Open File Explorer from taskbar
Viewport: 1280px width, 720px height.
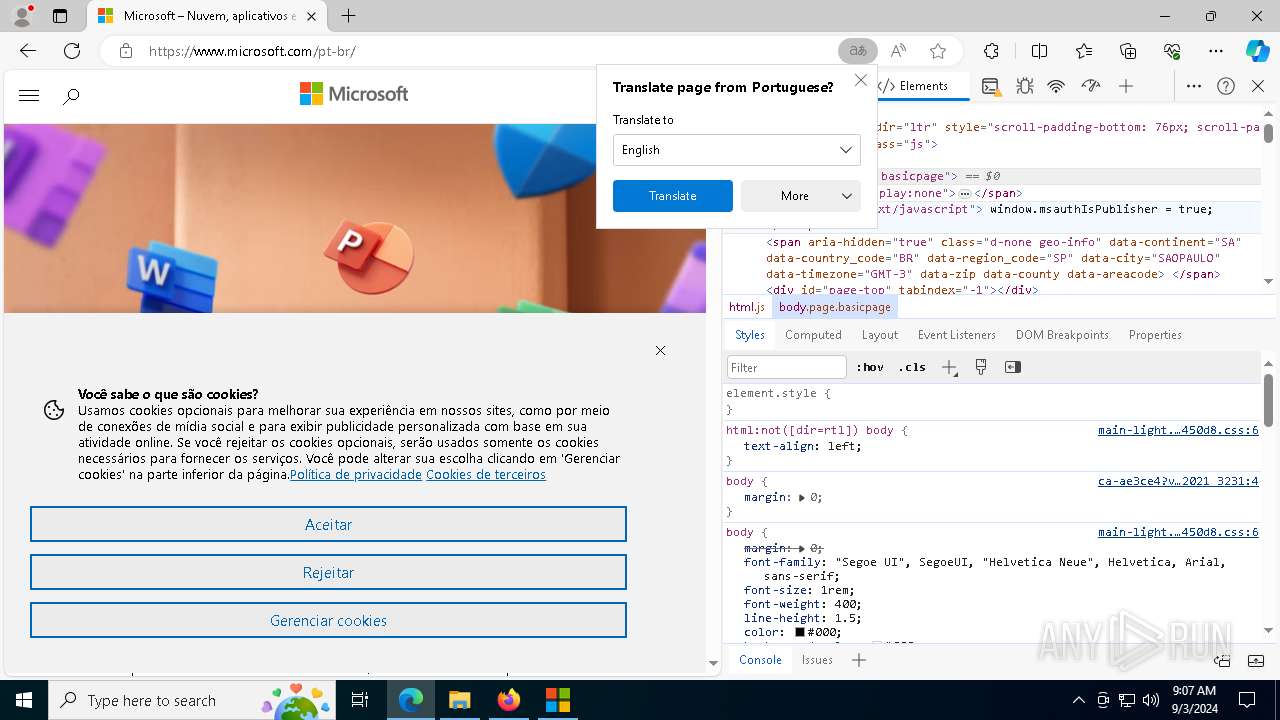pyautogui.click(x=460, y=700)
